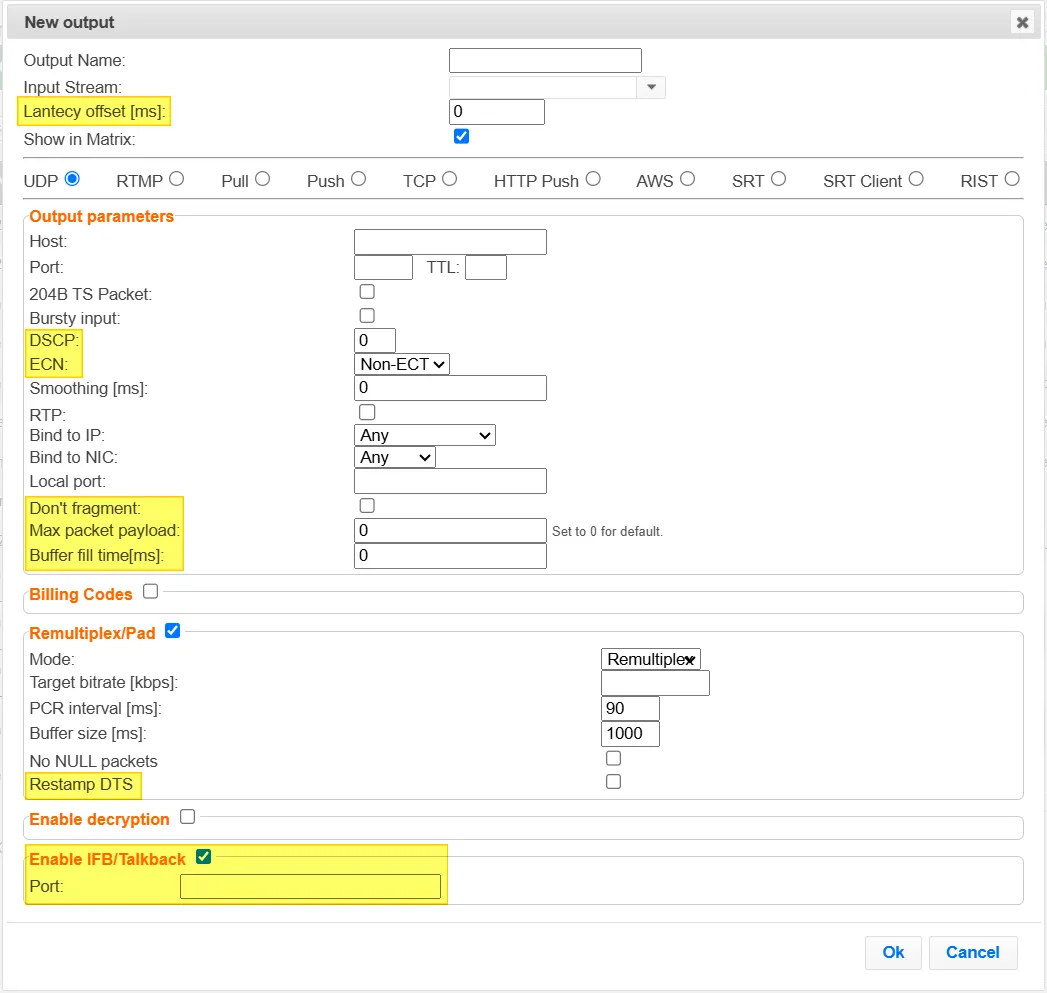Close the New output dialog

(1022, 23)
